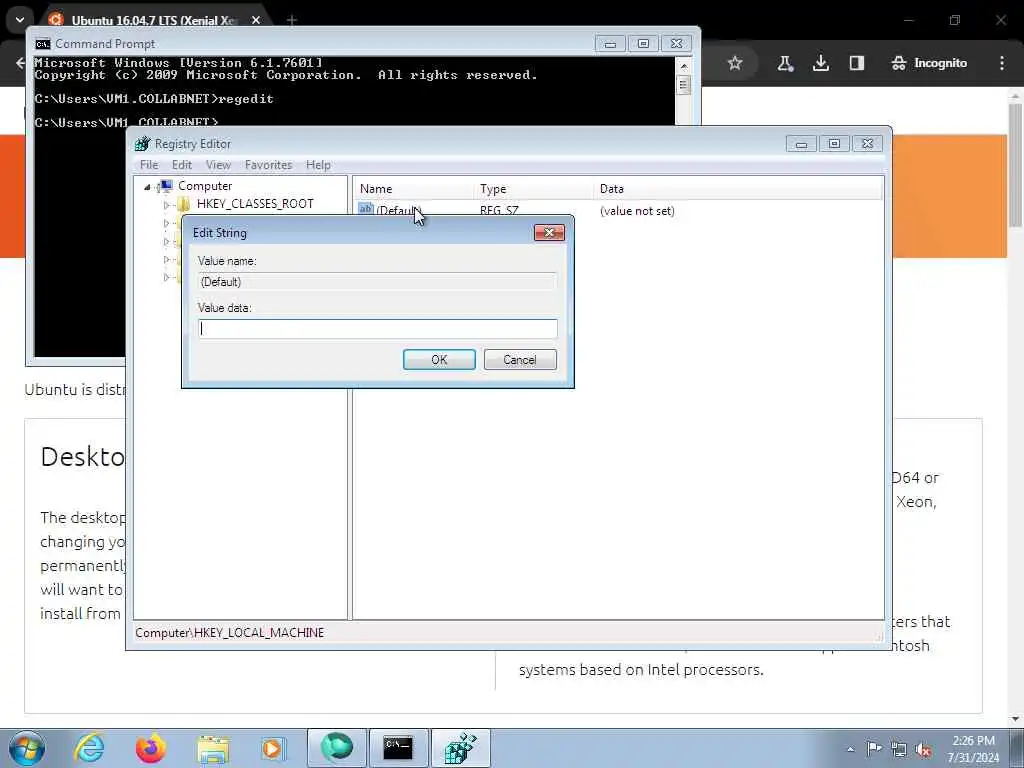Screen dimensions: 1024x768
Task: Focus the Value data input field
Action: click(x=377, y=328)
